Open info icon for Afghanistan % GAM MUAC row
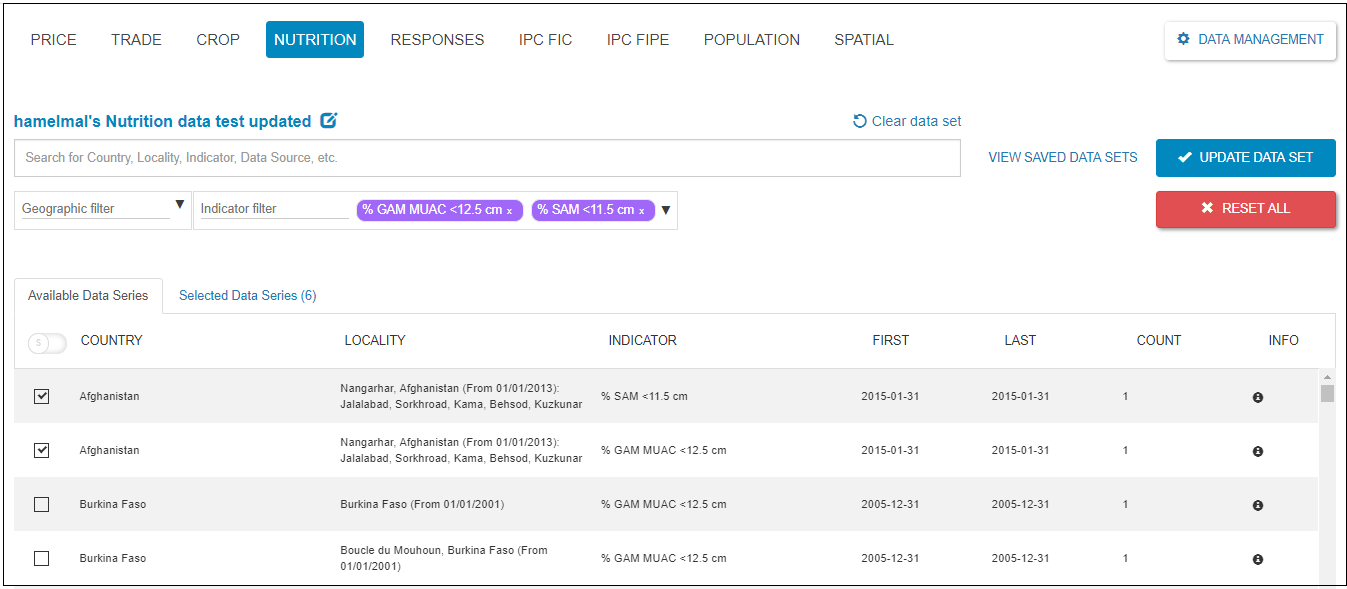Image resolution: width=1347 pixels, height=589 pixels. (x=1257, y=451)
